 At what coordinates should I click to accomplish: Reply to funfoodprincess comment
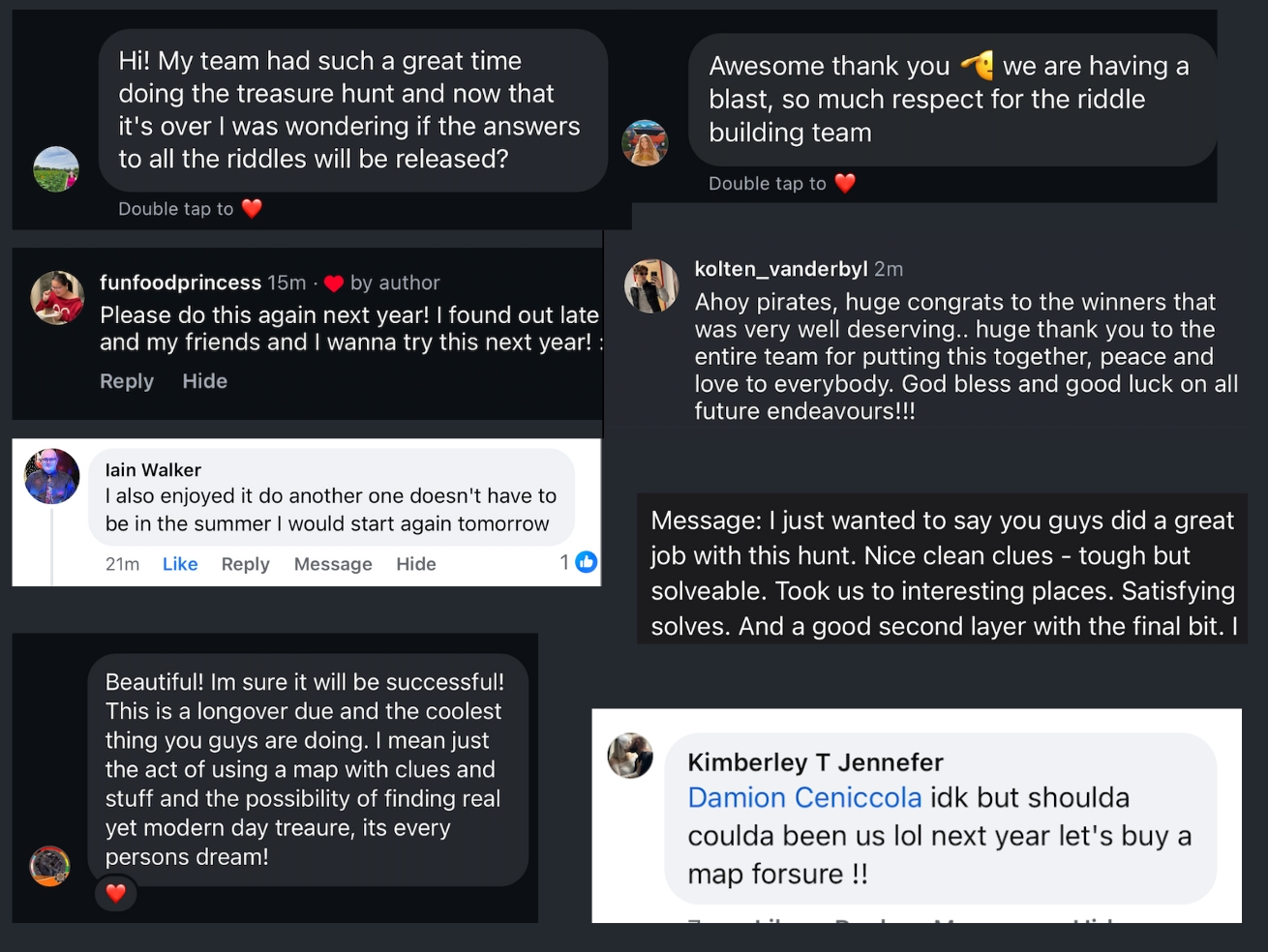127,381
